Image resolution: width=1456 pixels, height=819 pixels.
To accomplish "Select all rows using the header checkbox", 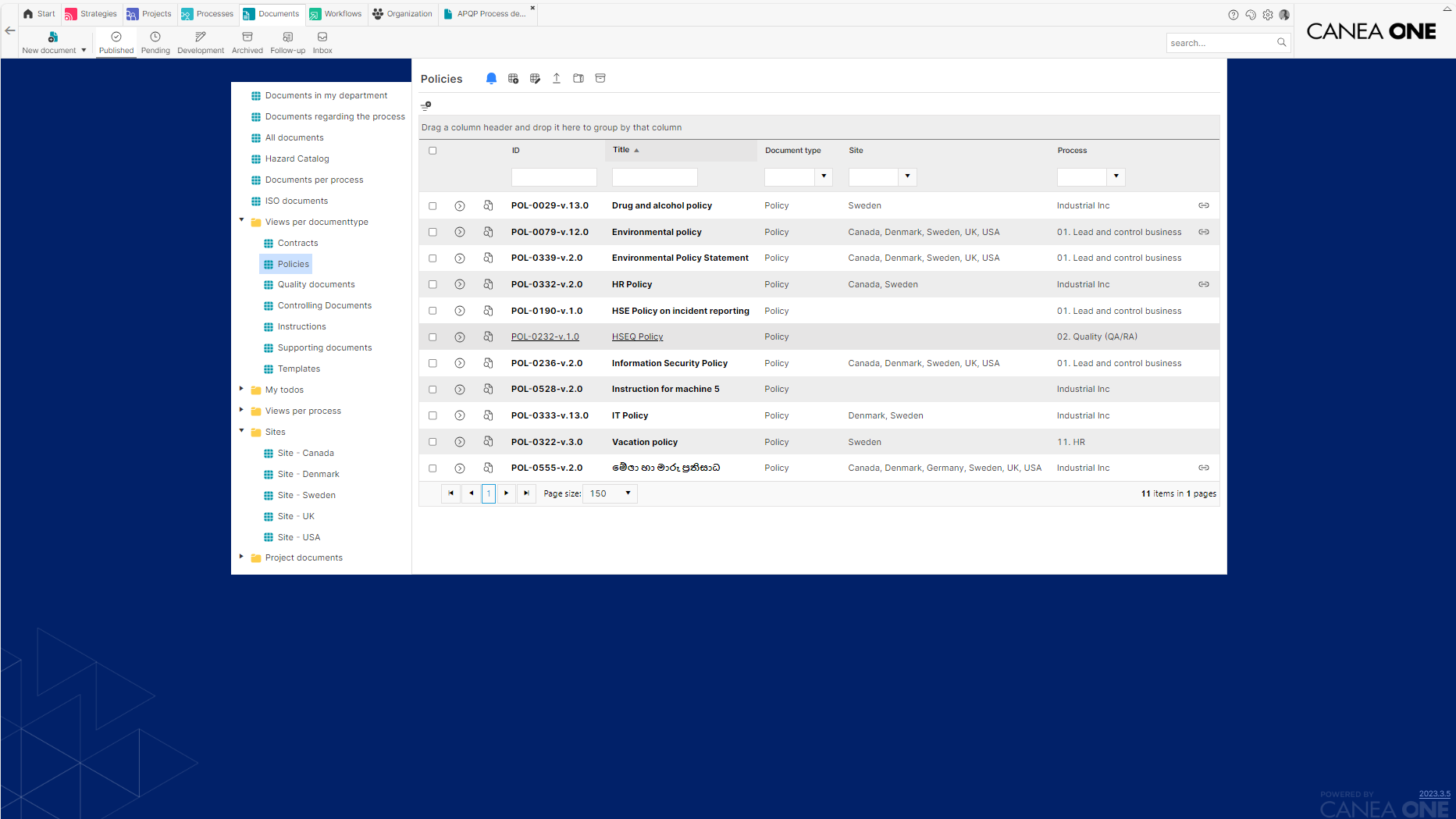I will [433, 150].
